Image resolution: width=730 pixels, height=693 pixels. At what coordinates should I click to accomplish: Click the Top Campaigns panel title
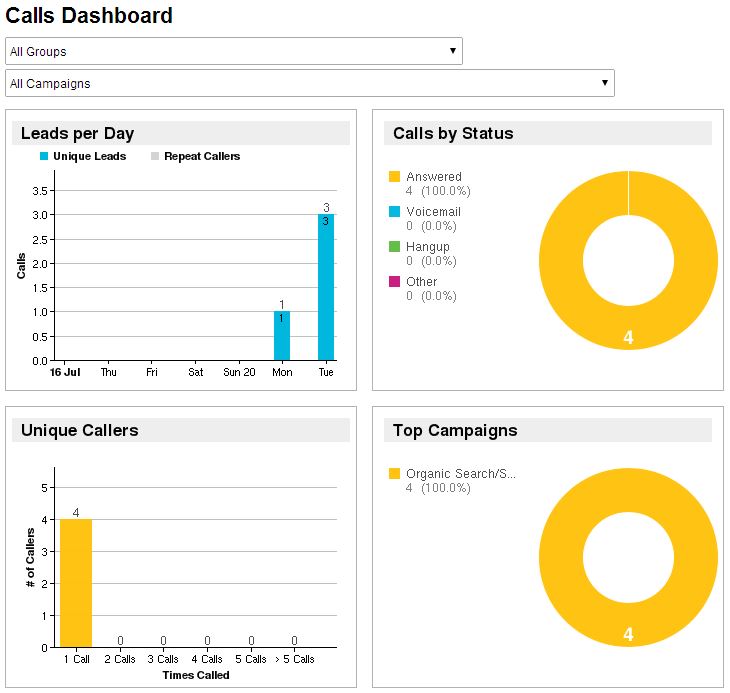coord(455,431)
